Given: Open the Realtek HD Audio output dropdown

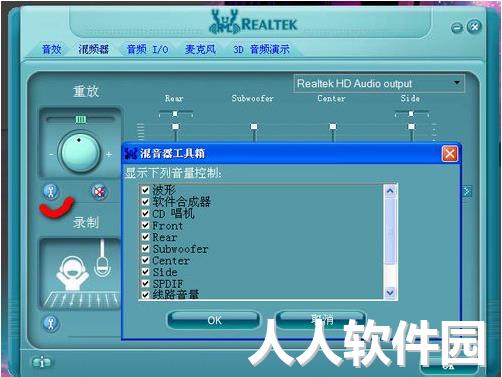Looking at the screenshot, I should 379,83.
